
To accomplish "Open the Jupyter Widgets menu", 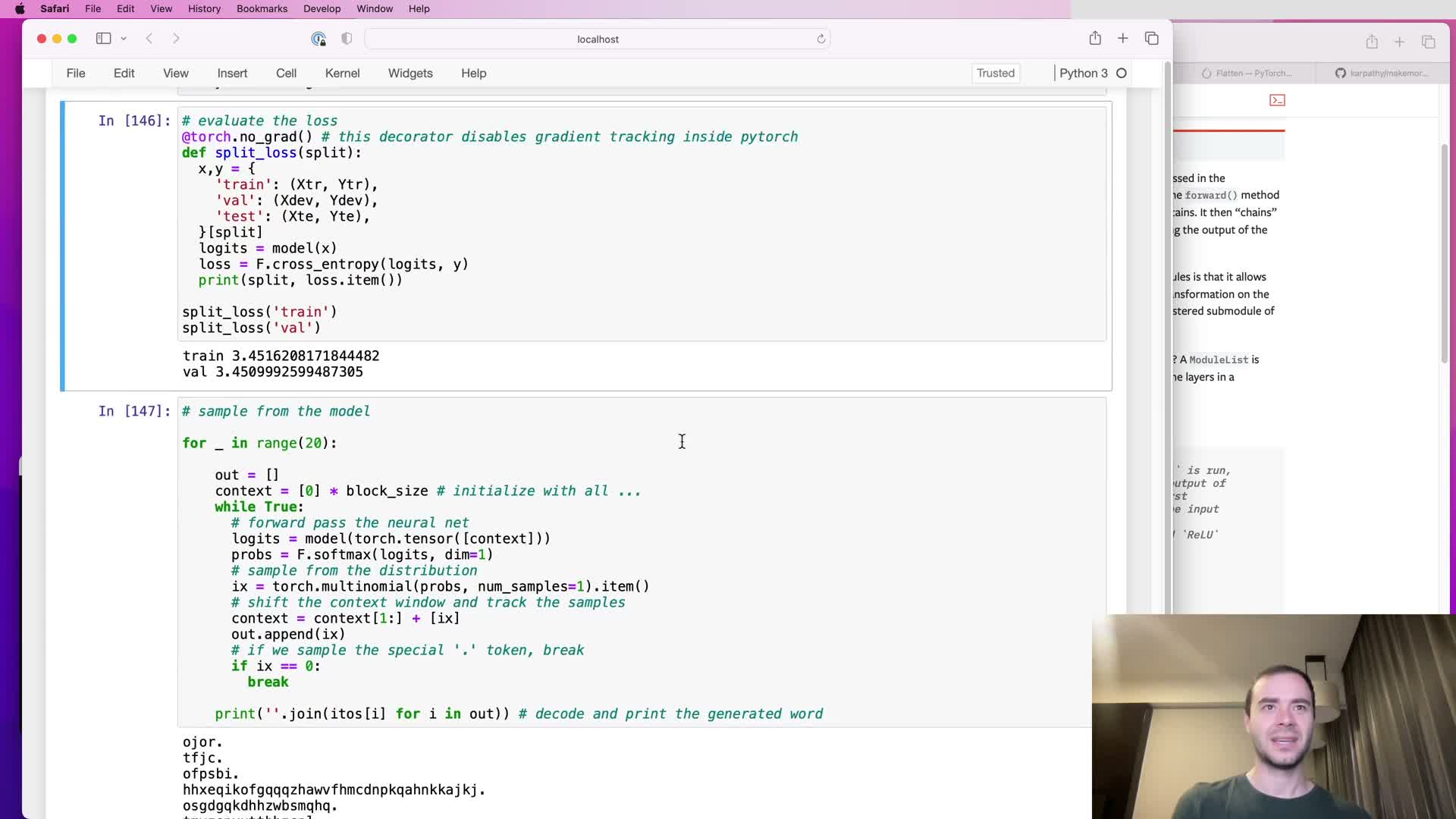I will coord(410,73).
